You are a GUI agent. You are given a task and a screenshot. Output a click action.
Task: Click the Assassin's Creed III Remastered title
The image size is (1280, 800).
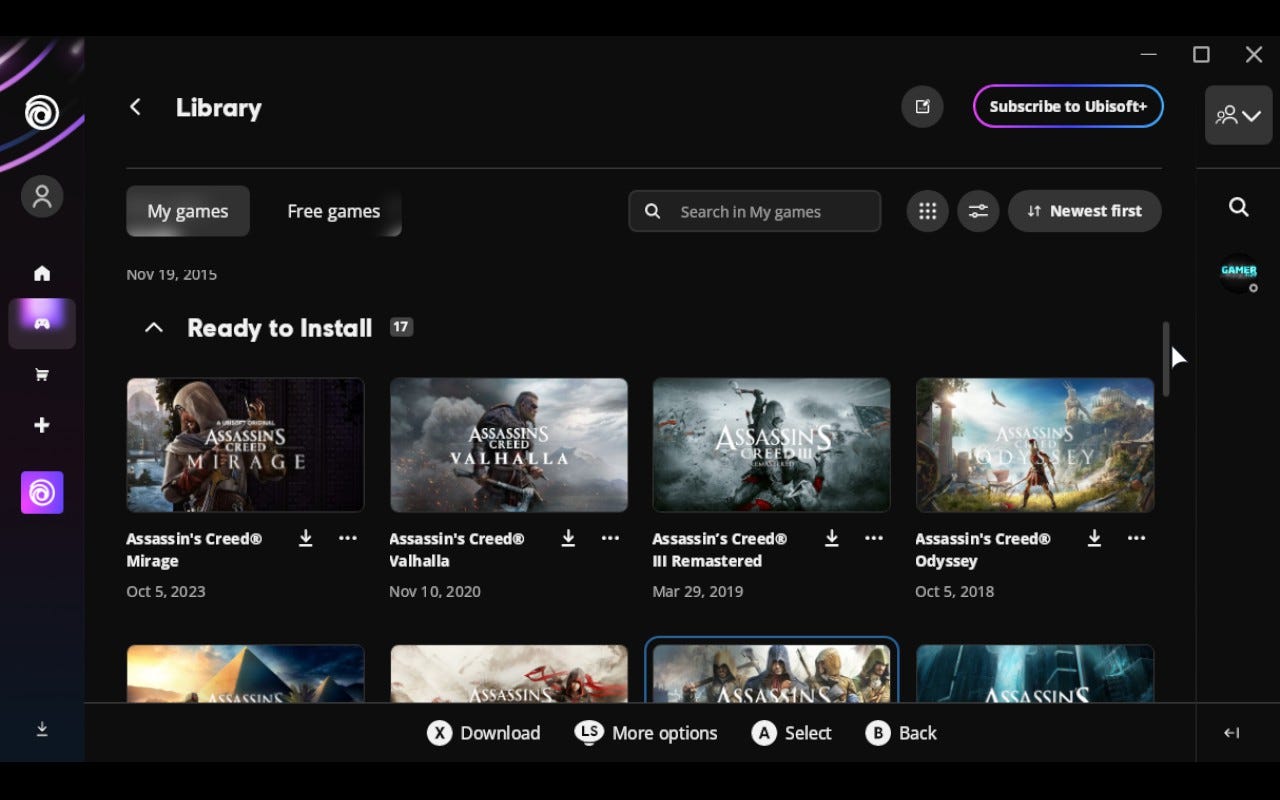pos(720,550)
